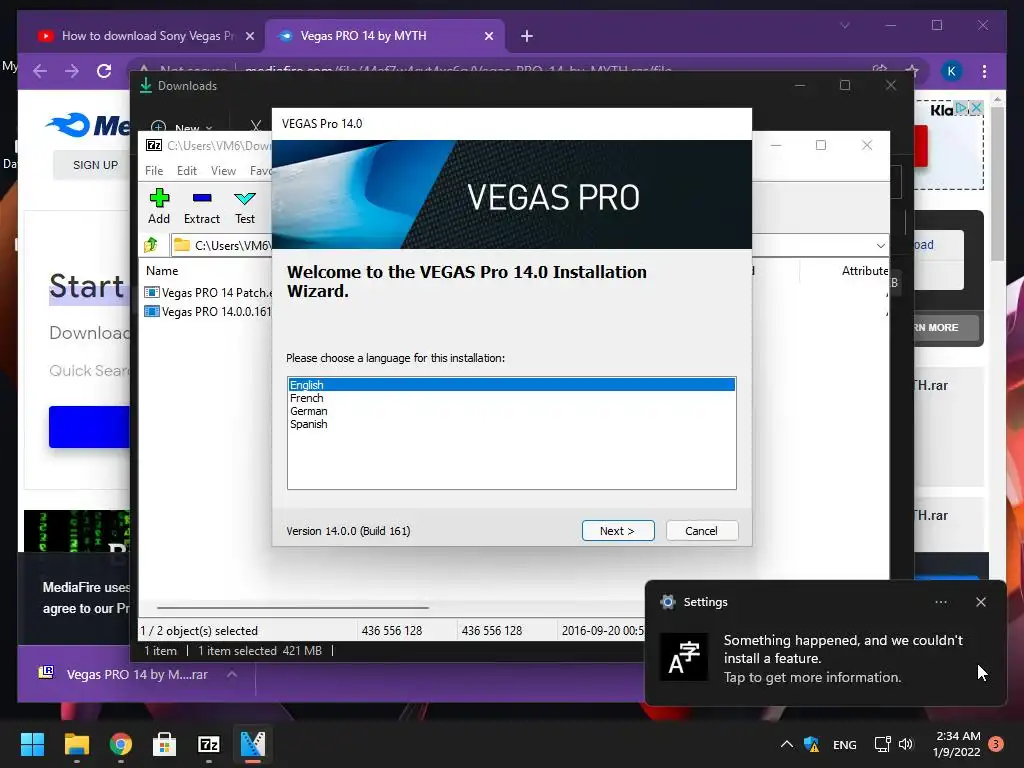
Task: Click the New button in Downloads Explorer window
Action: [182, 127]
